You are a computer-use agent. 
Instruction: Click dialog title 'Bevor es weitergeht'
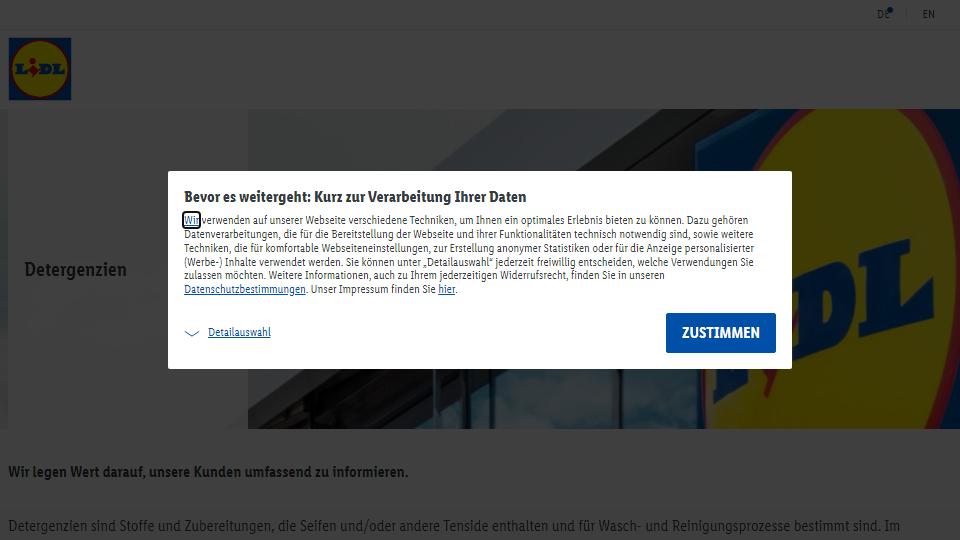pyautogui.click(x=355, y=197)
